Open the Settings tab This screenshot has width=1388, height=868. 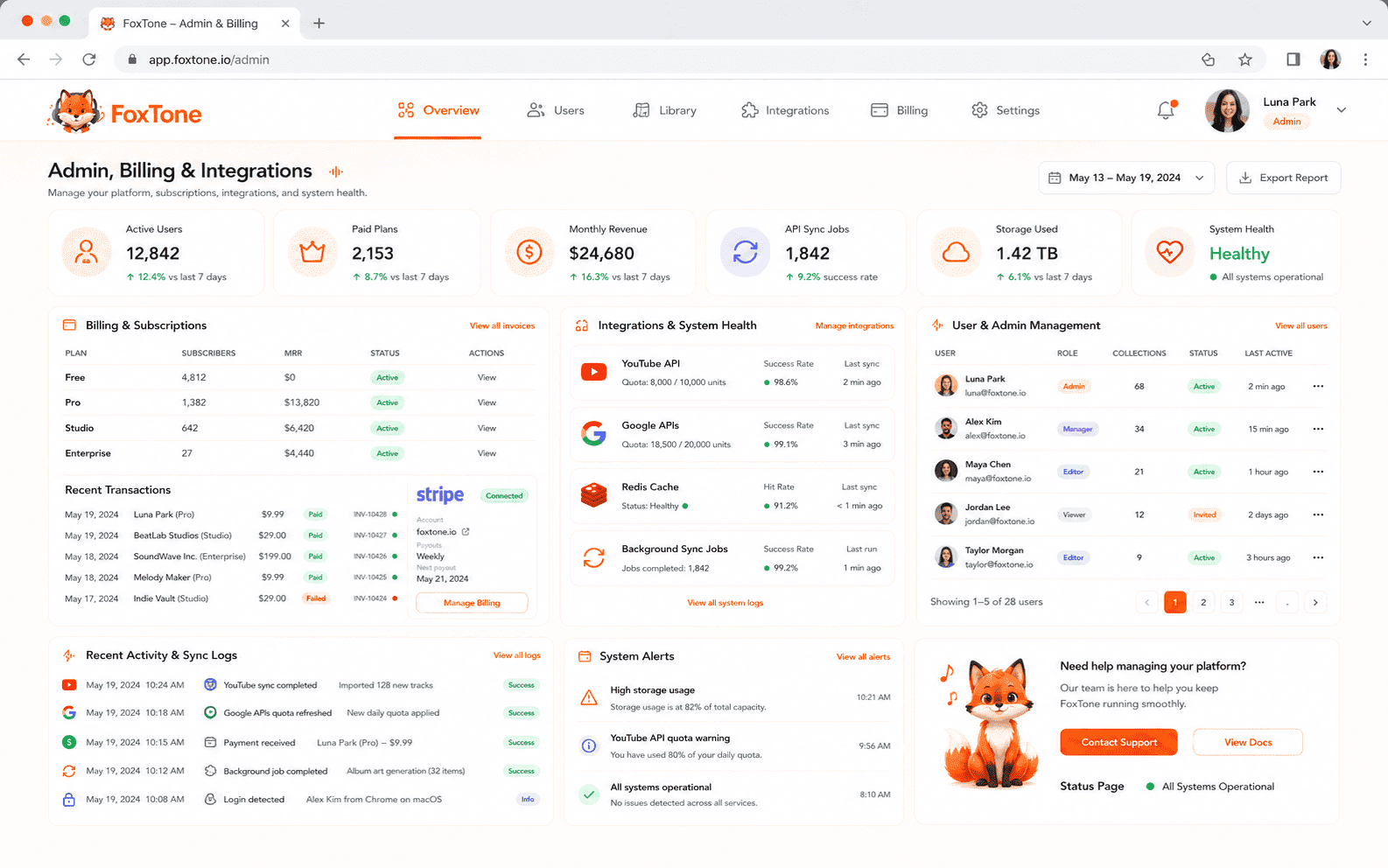click(1006, 110)
